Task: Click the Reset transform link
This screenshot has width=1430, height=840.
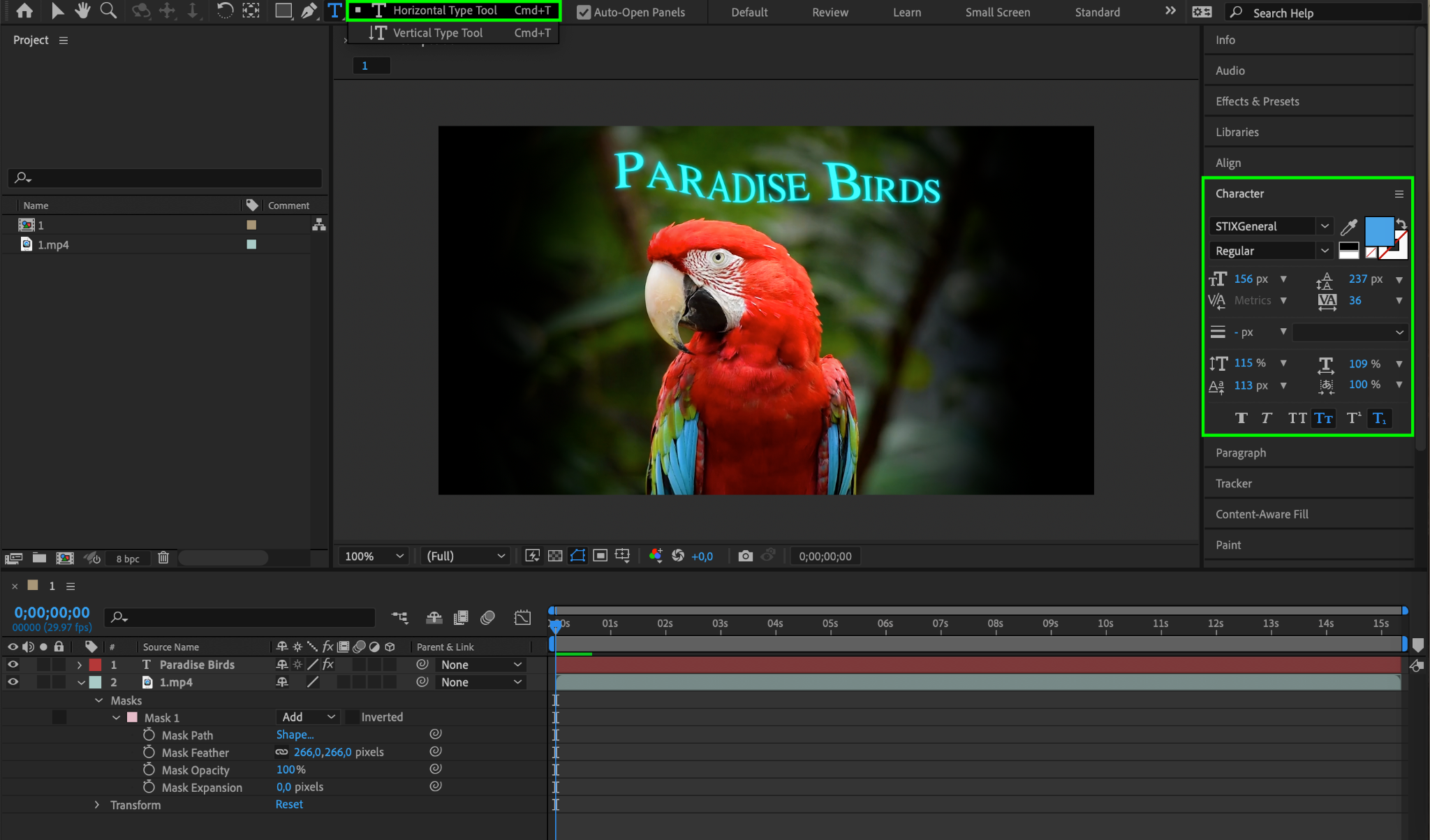Action: coord(289,804)
